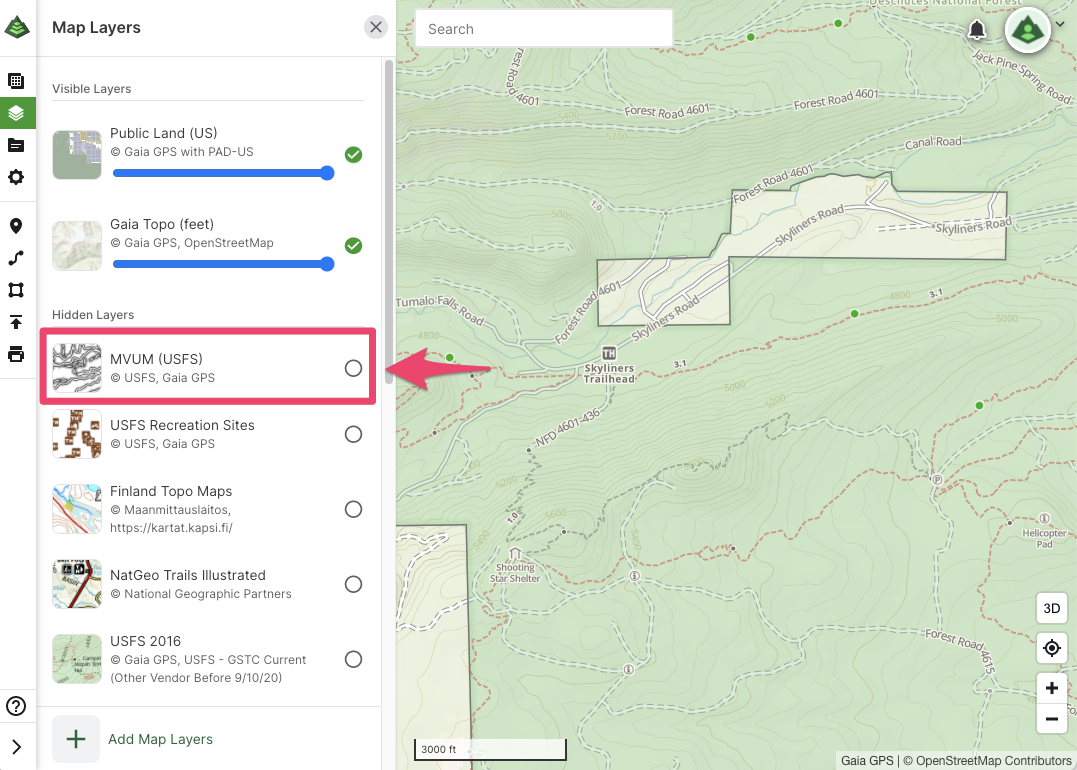Click the 3000 ft scale bar

point(490,749)
